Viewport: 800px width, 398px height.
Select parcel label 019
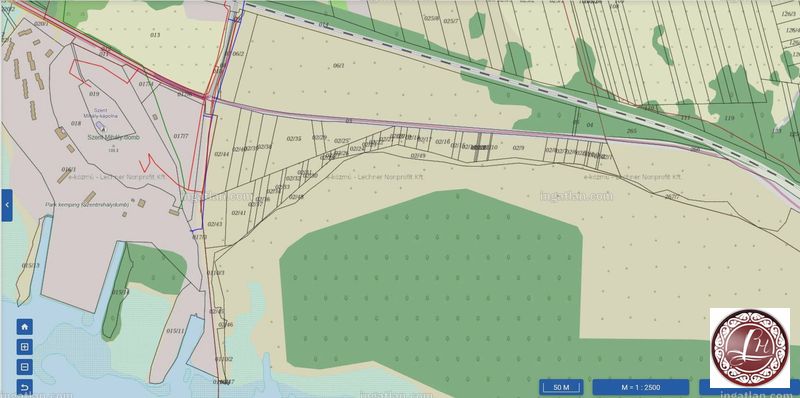click(94, 94)
